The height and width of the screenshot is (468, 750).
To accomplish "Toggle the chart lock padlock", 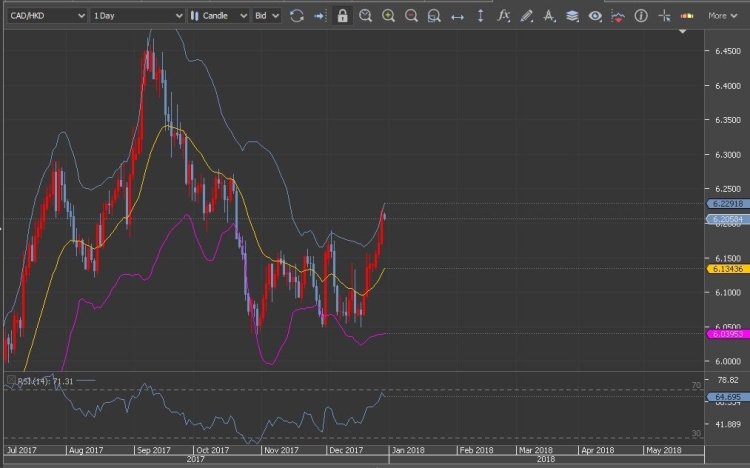I will (x=342, y=16).
